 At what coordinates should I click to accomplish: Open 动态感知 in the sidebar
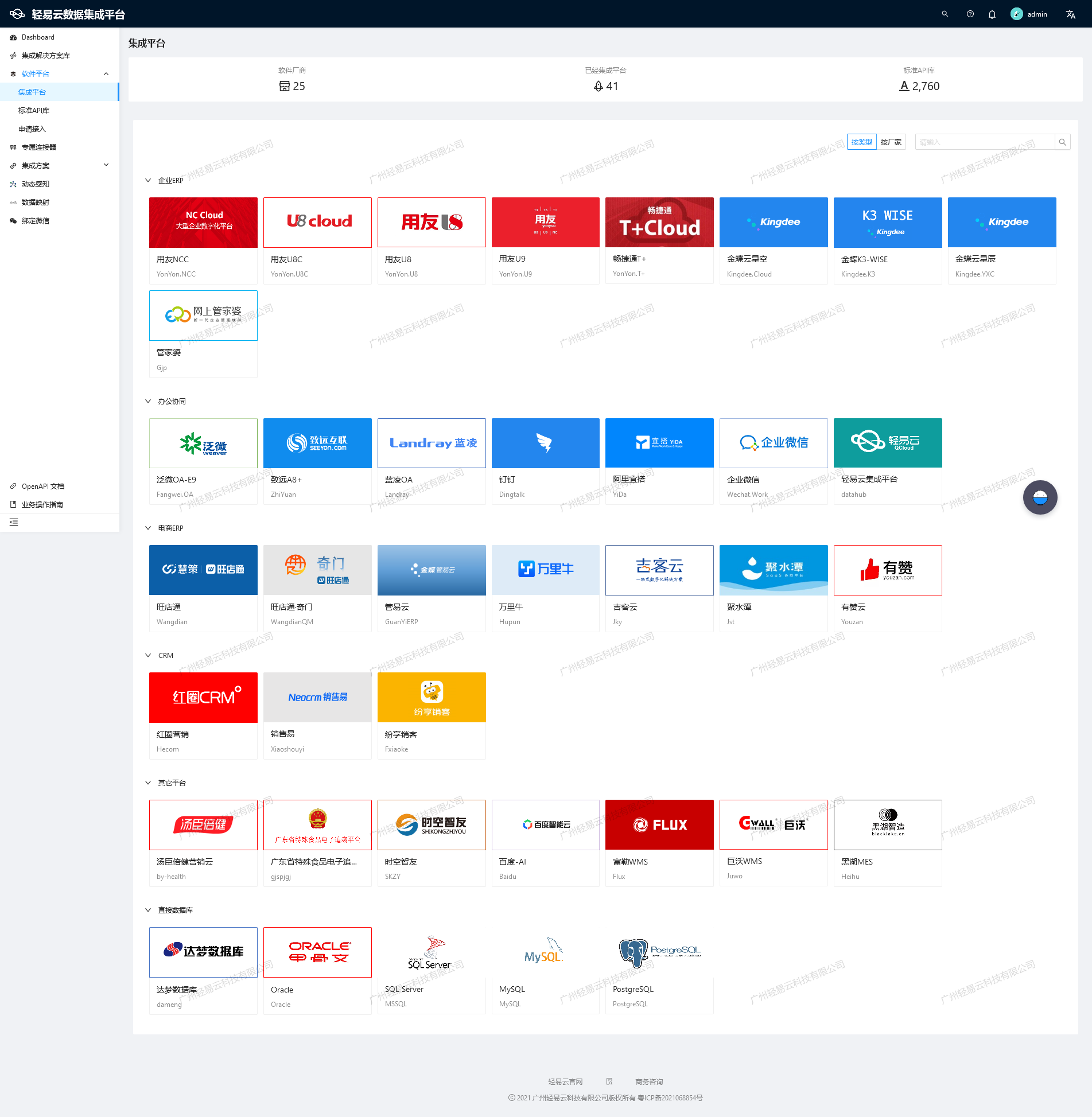coord(60,184)
